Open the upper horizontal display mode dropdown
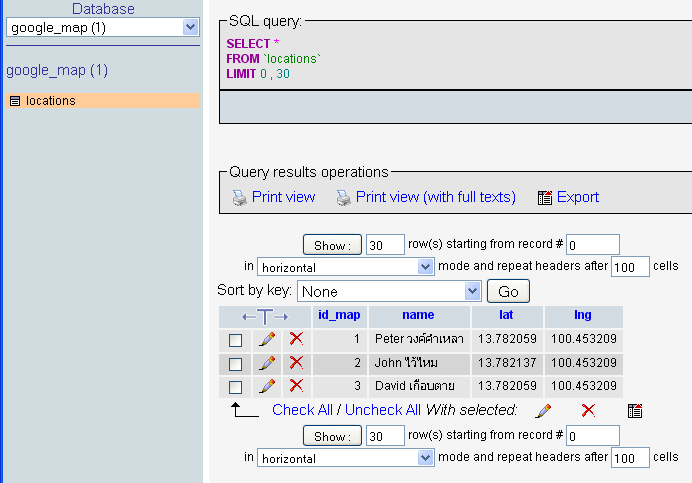 345,267
